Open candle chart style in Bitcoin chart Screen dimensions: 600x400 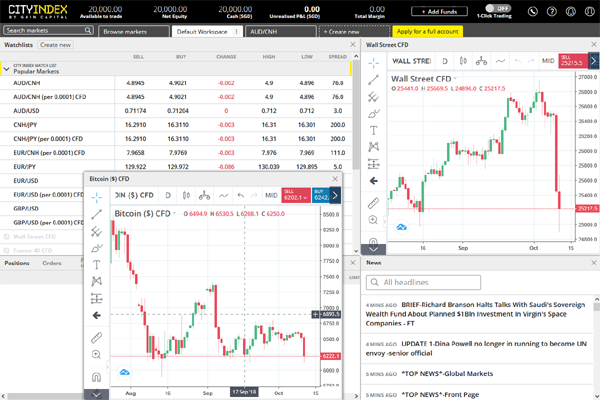(186, 196)
